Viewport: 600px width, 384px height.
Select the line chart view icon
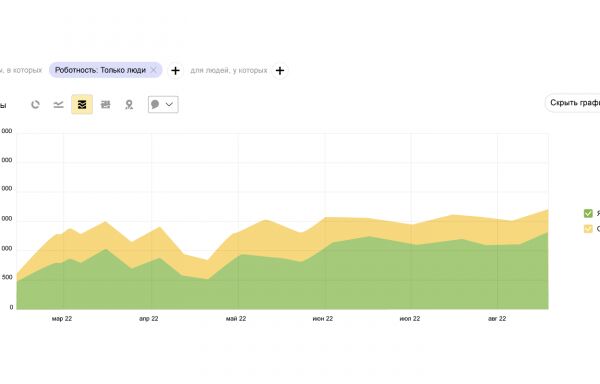[x=59, y=104]
